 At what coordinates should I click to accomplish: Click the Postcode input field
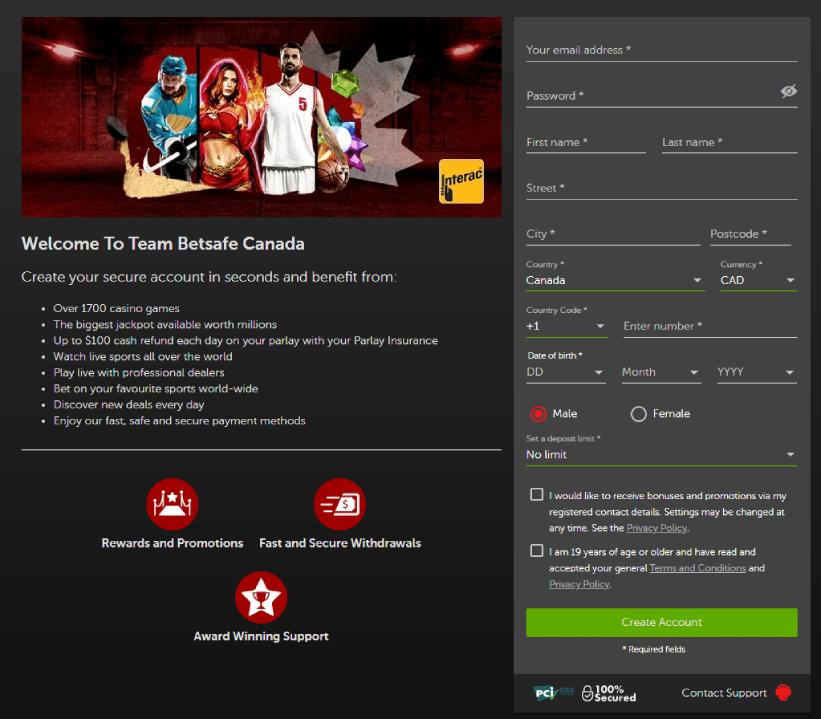(x=750, y=234)
